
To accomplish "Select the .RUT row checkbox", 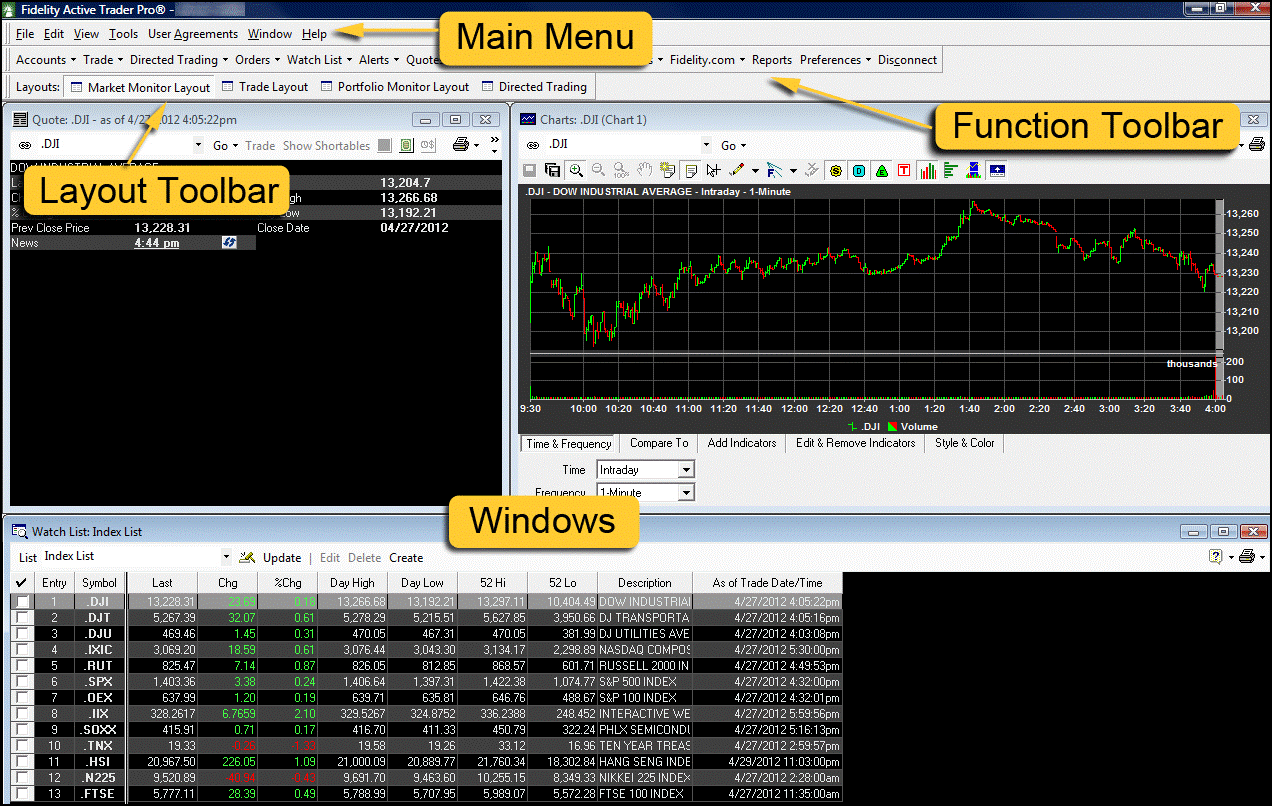I will (22, 666).
